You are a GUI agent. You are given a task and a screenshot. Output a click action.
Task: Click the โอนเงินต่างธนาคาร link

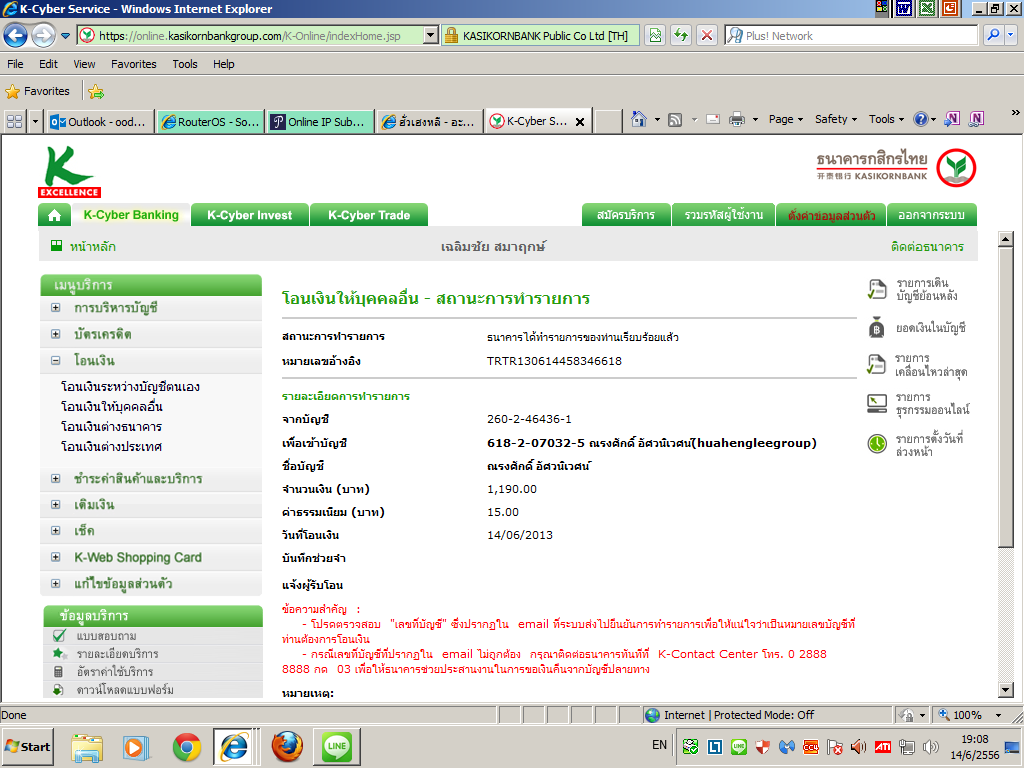[x=111, y=426]
